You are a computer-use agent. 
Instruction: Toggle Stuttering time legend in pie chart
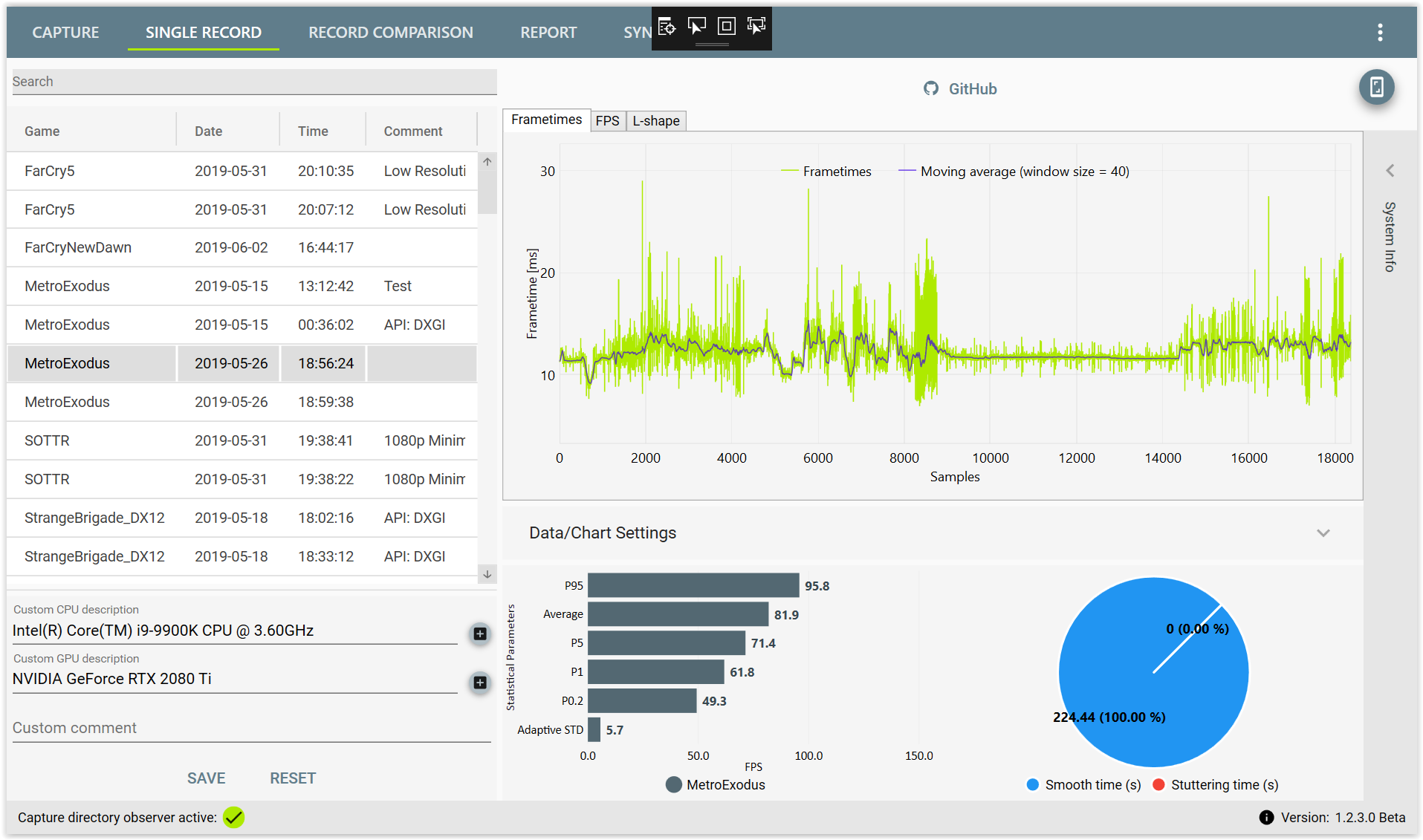[1215, 785]
